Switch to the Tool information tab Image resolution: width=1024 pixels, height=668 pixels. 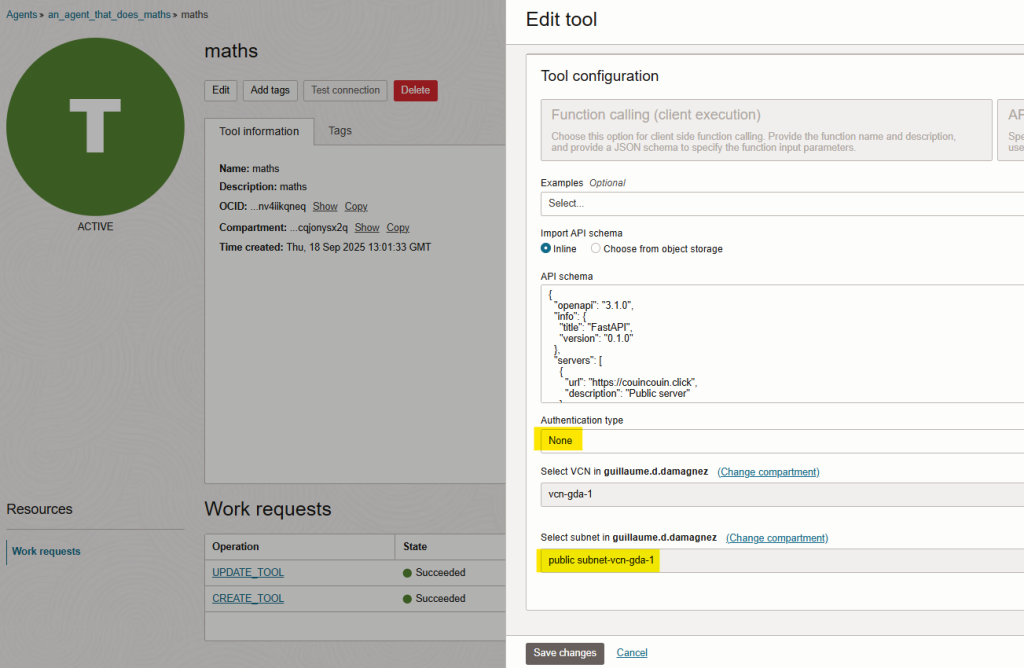click(x=259, y=132)
